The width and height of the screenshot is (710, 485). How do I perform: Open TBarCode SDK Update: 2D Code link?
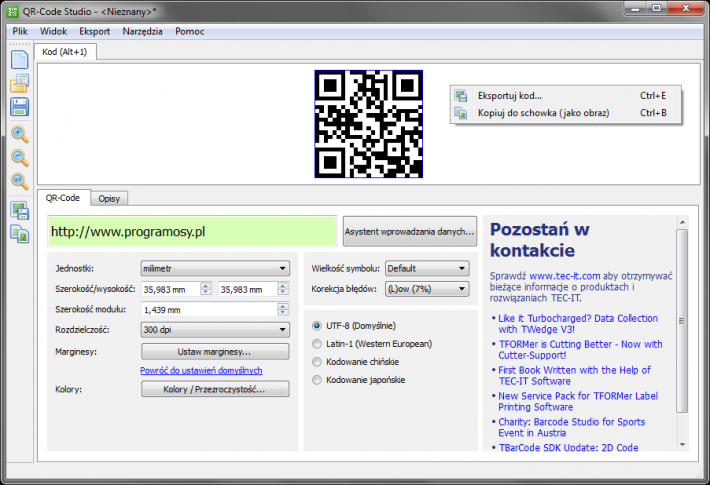(x=568, y=447)
